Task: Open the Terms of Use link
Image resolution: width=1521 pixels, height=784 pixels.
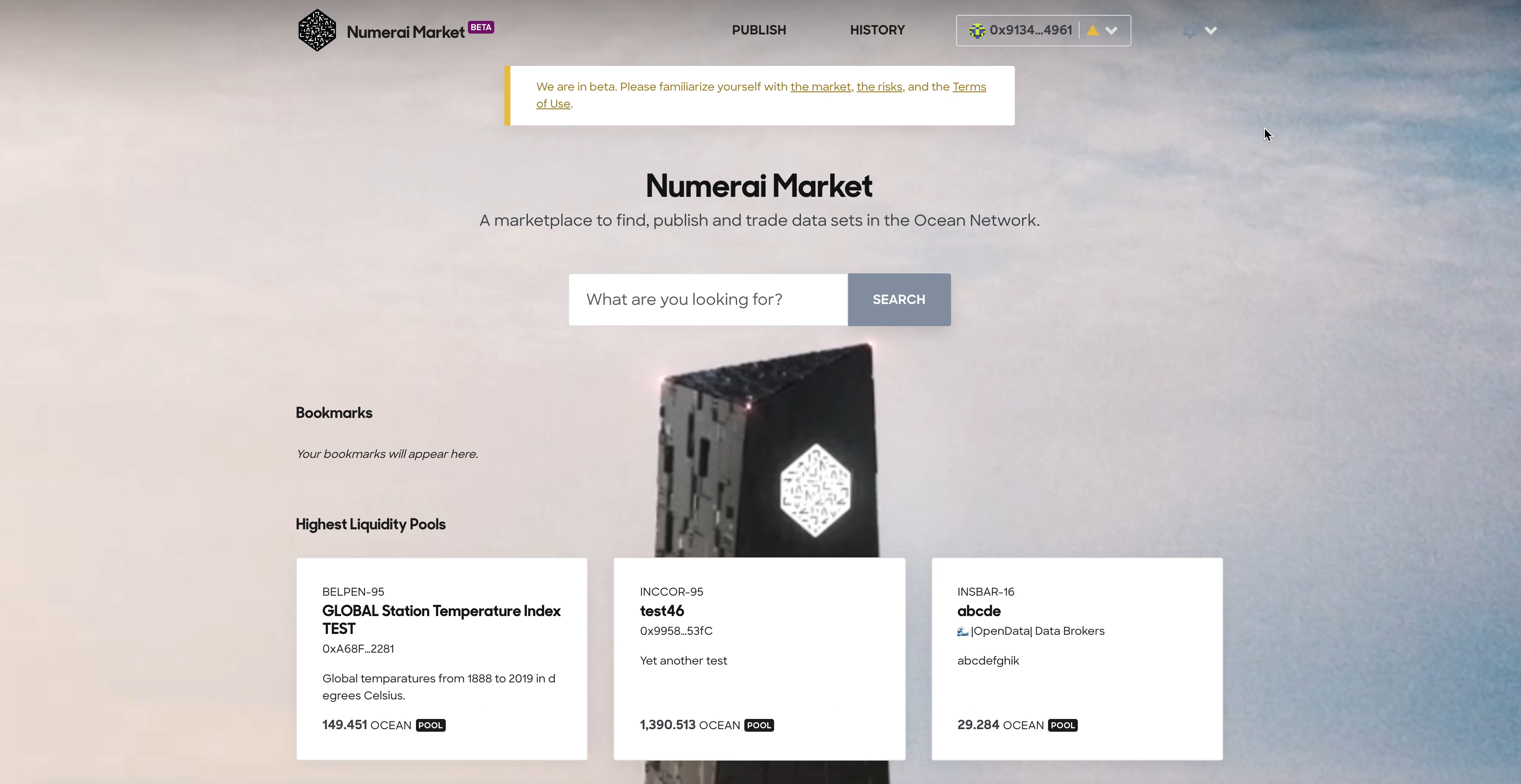Action: 968,87
